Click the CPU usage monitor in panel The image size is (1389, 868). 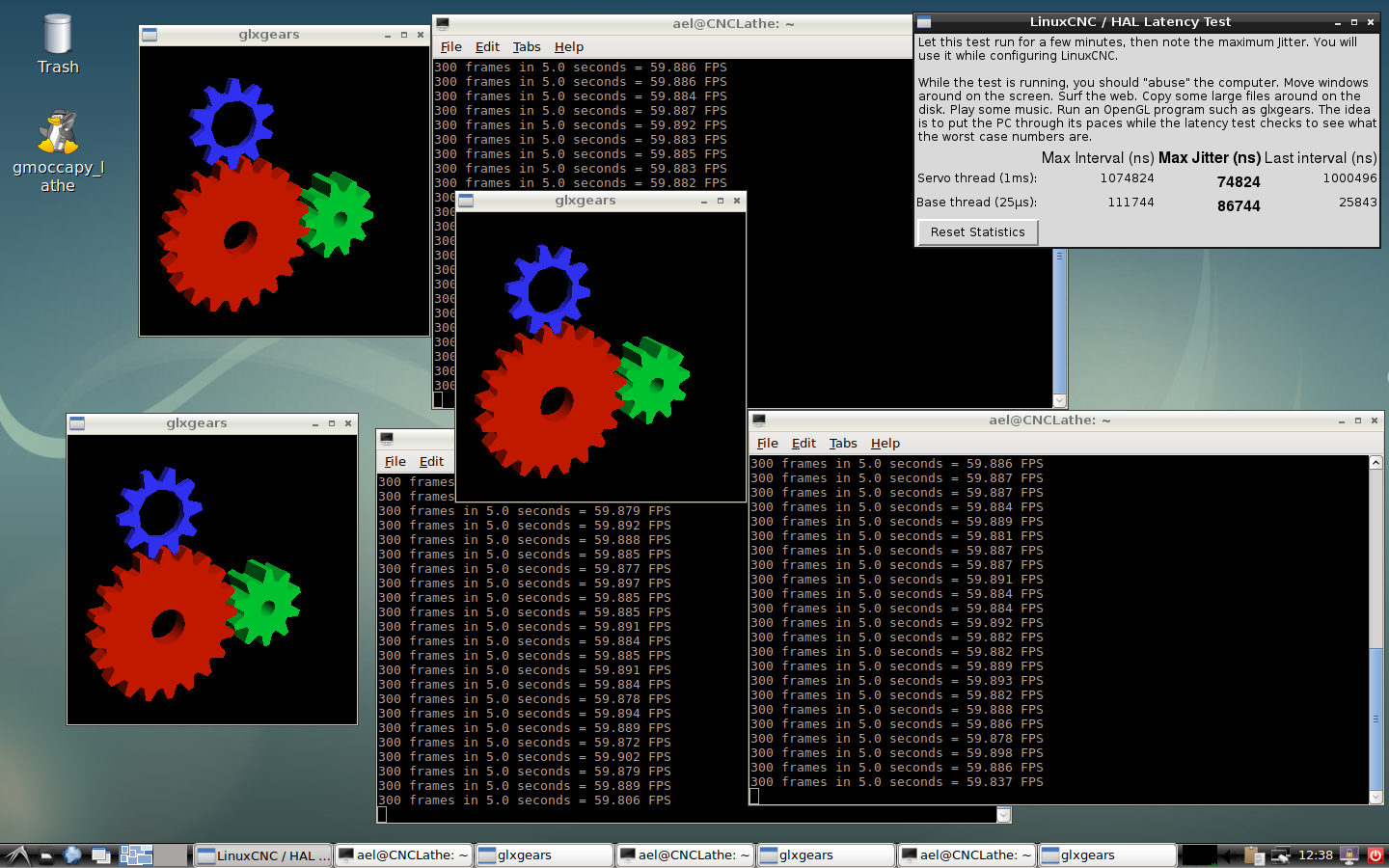pyautogui.click(x=1200, y=855)
